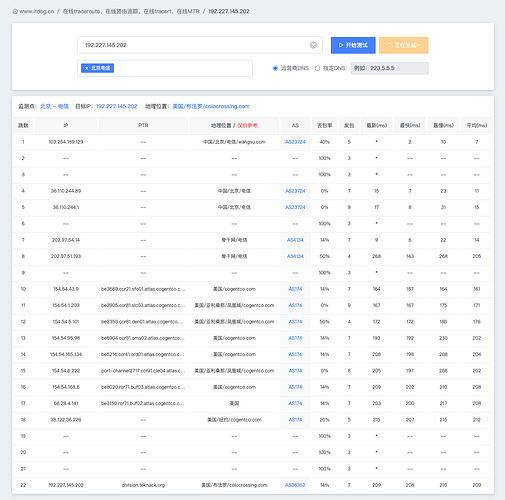Image resolution: width=505 pixels, height=500 pixels.
Task: Open the 在线traceroute breadcrumb link
Action: 131,11
